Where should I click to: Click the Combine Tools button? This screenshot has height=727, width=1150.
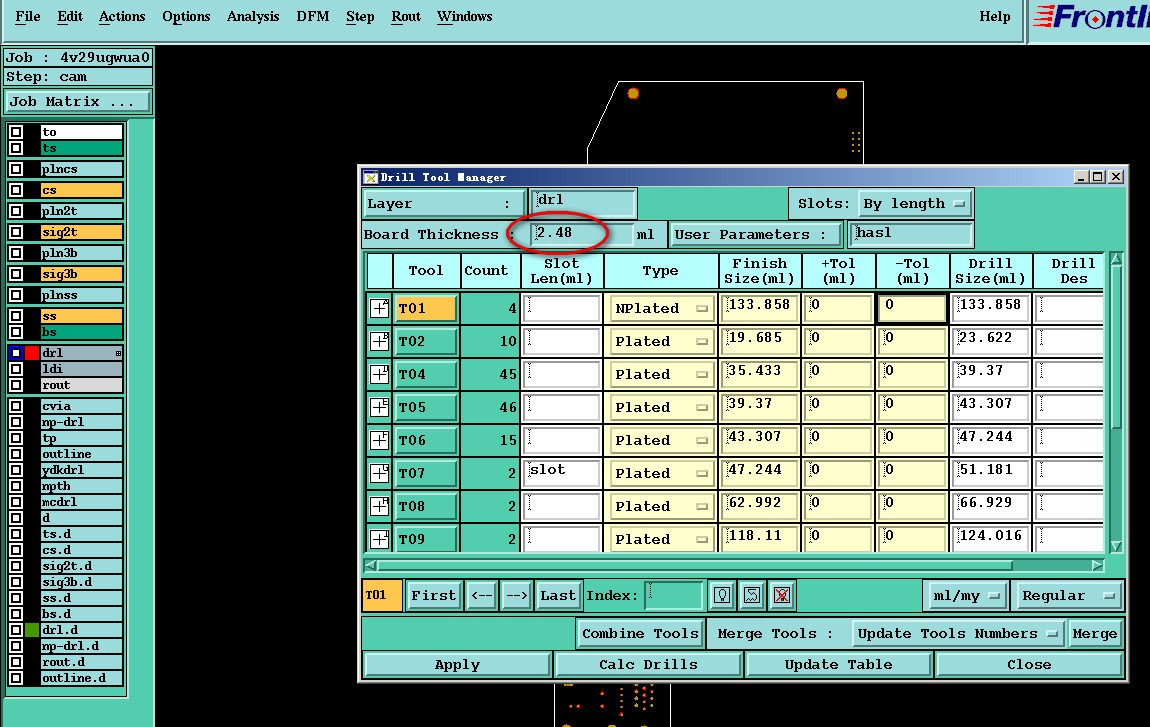pos(640,634)
